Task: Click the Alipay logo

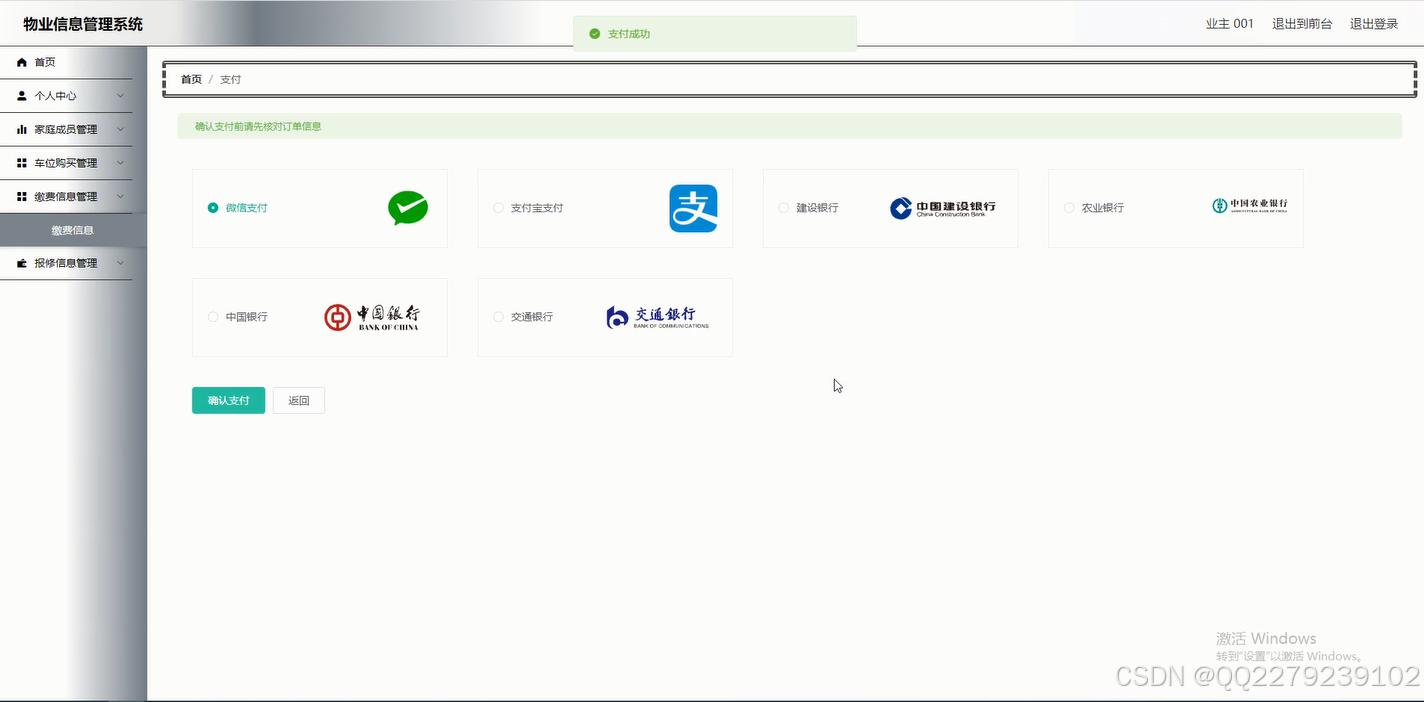Action: pos(693,208)
